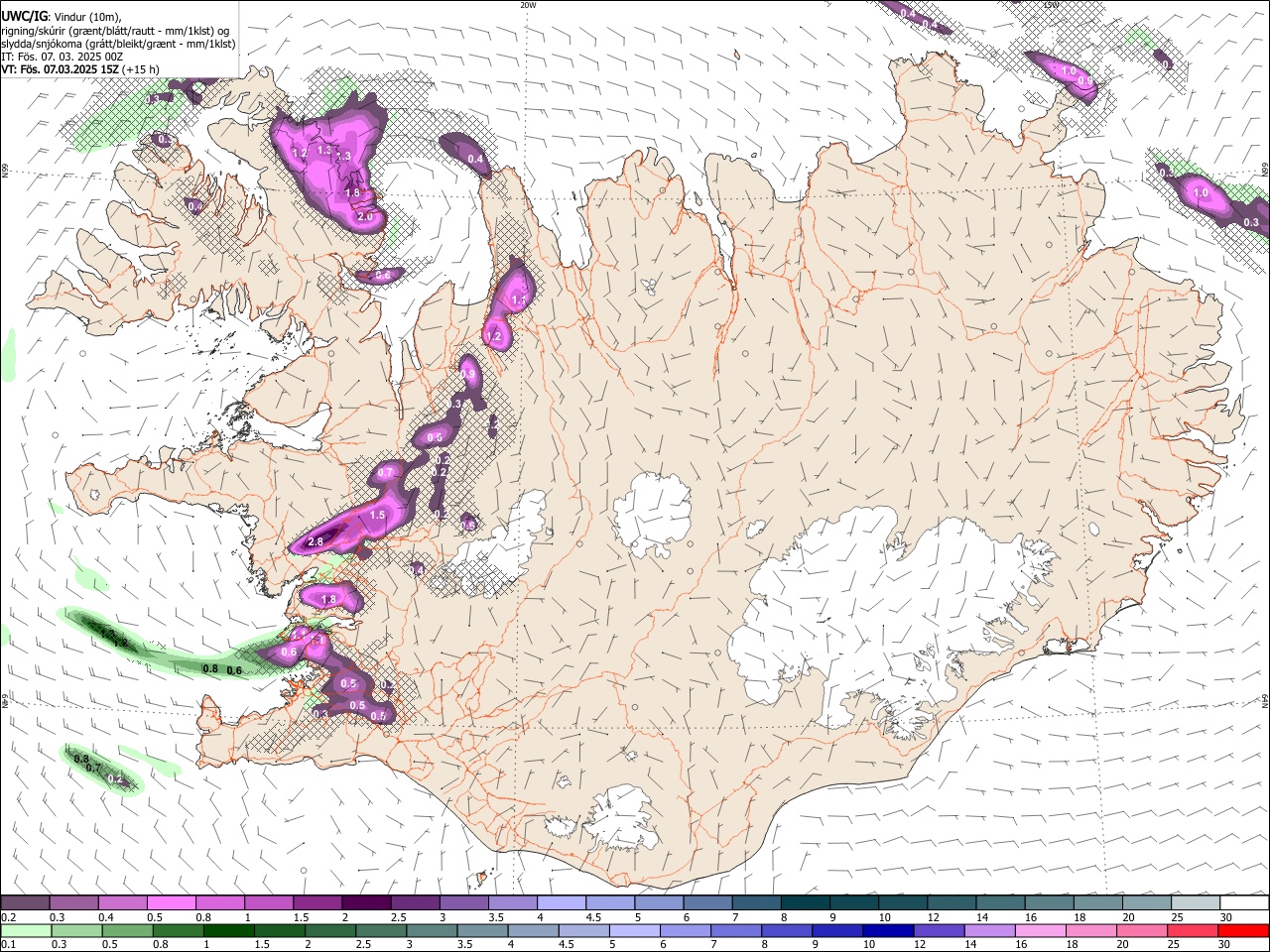Pick the top-row legend swatch labeled 12
The image size is (1270, 952).
coord(952,901)
